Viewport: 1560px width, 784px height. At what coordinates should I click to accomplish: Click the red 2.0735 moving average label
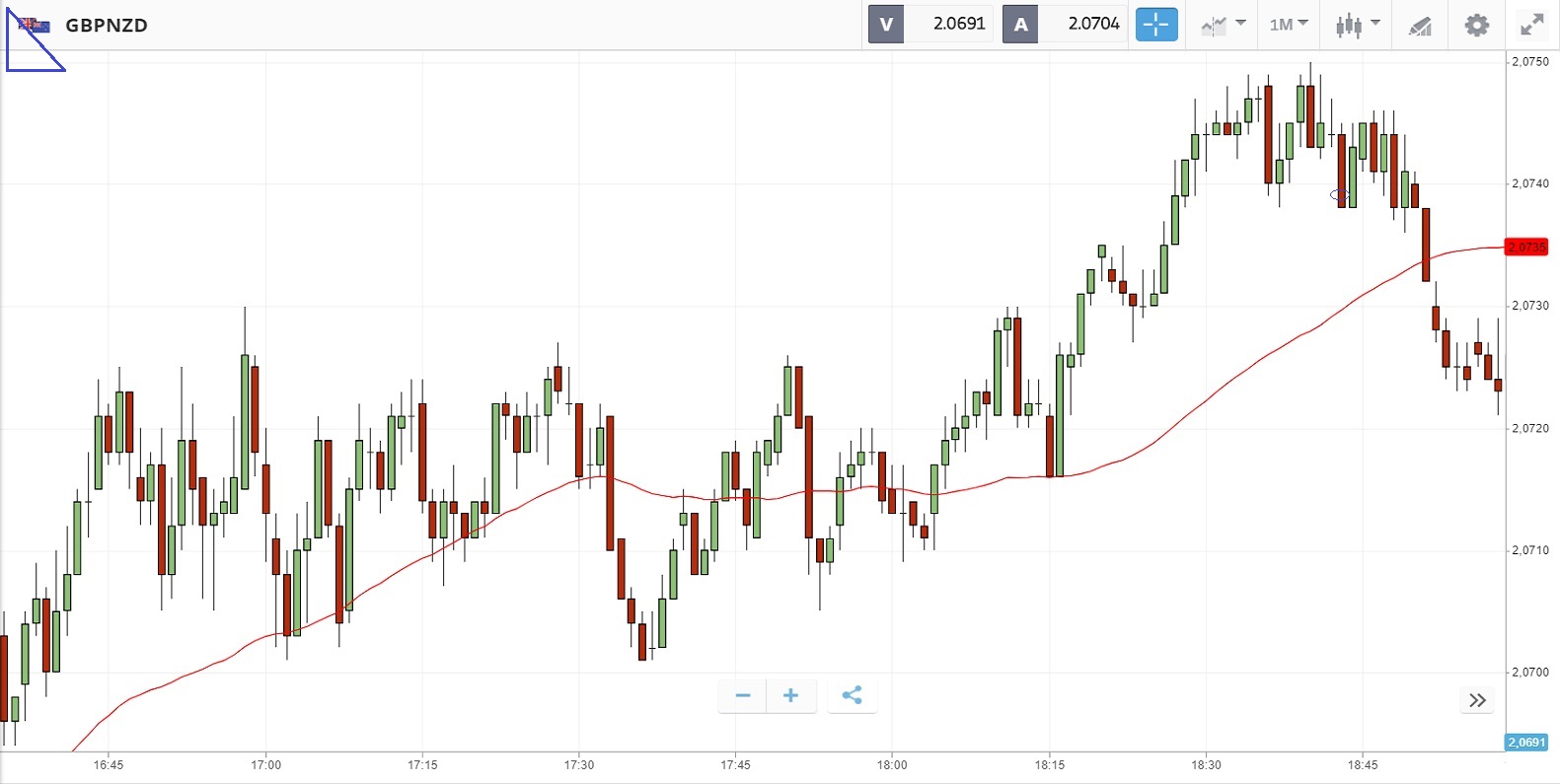coord(1526,247)
